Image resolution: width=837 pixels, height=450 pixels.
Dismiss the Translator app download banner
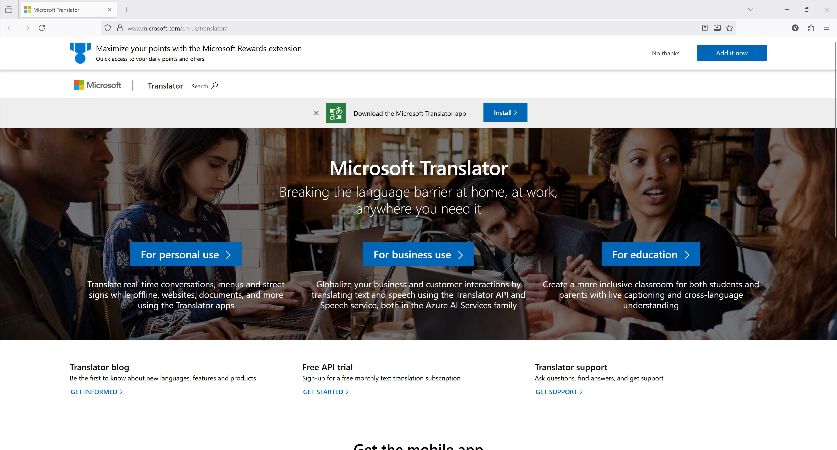tap(316, 113)
